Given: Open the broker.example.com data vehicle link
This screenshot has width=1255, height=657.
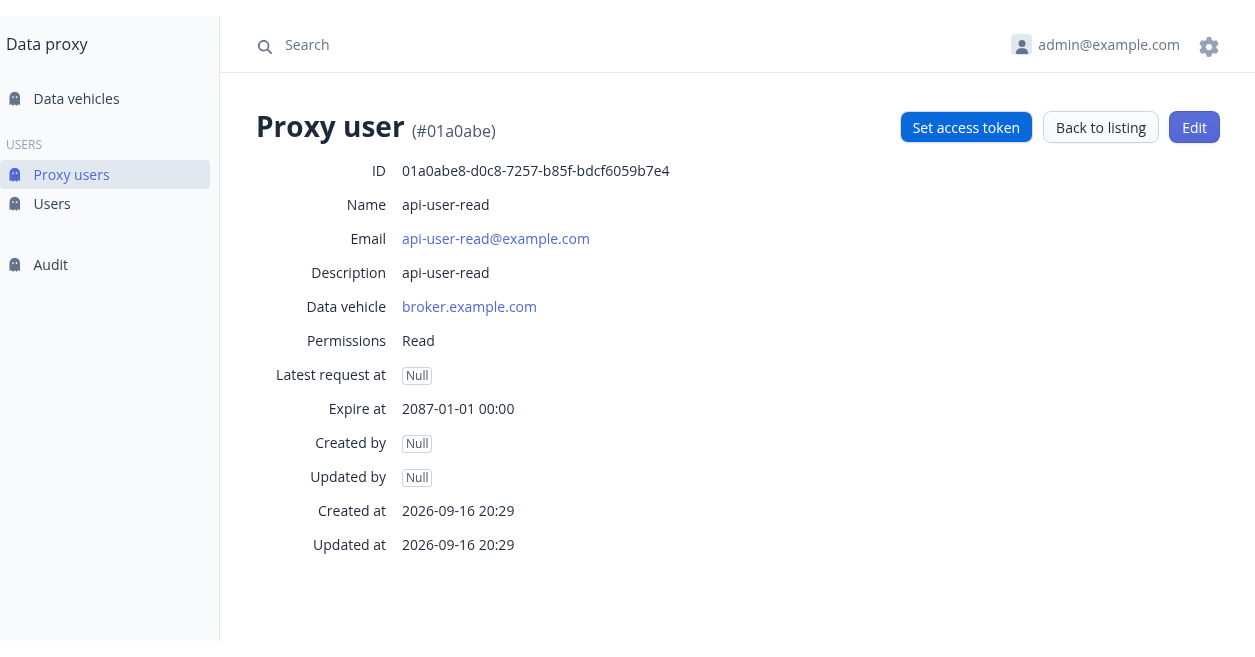Looking at the screenshot, I should 469,307.
